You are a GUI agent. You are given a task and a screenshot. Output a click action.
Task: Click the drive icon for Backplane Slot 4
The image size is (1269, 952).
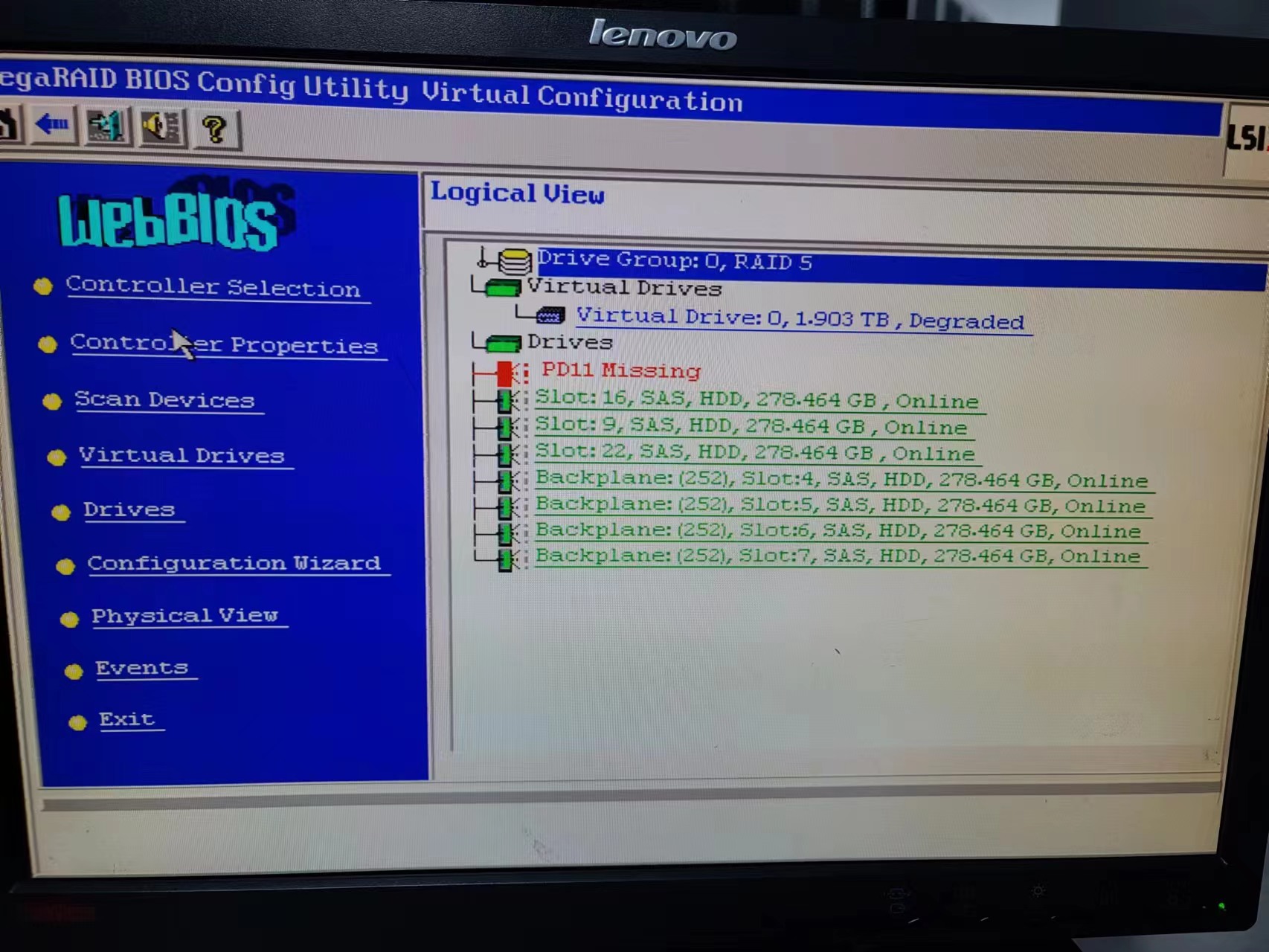[x=509, y=480]
